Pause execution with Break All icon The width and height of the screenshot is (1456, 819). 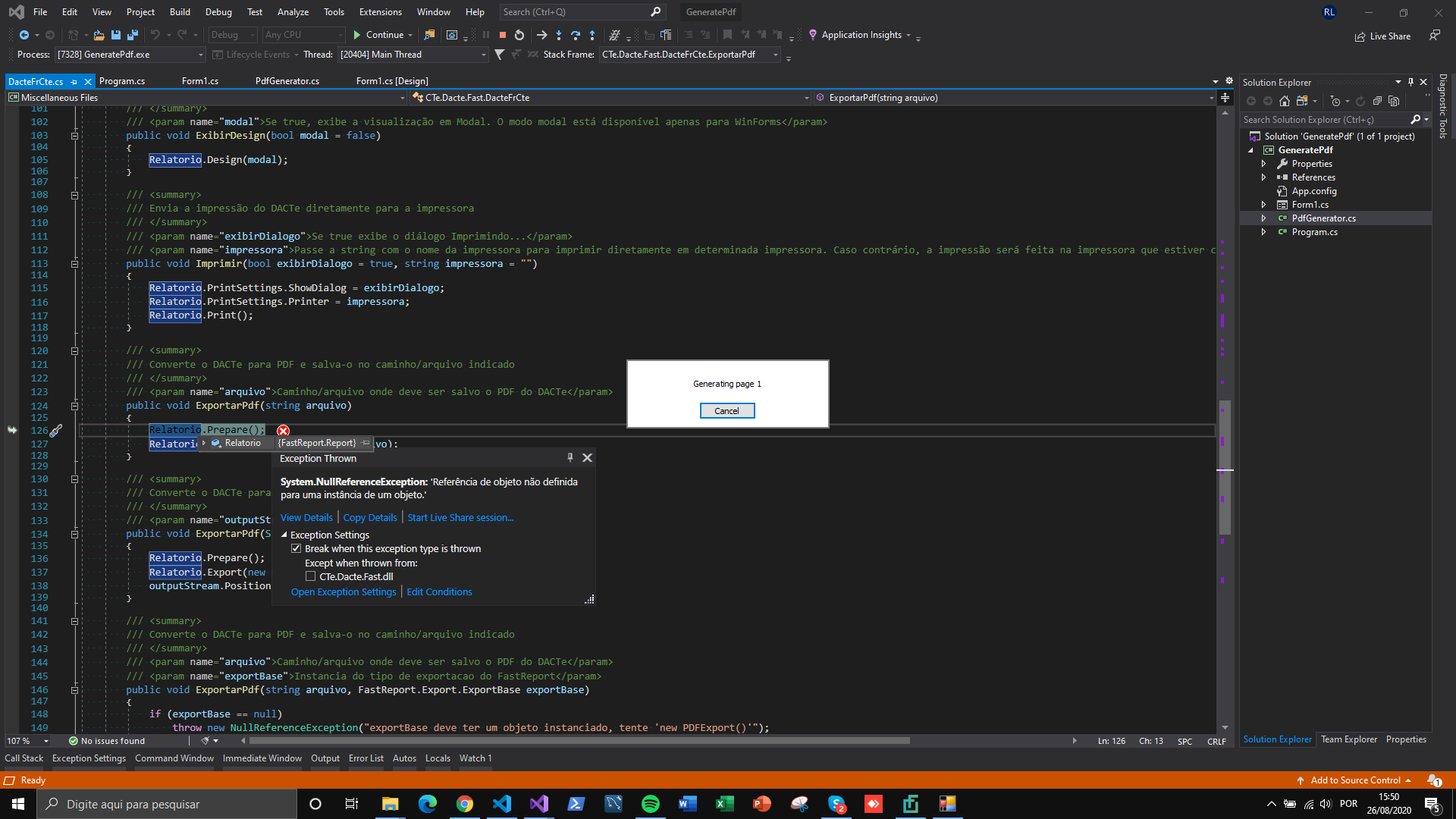coord(486,35)
